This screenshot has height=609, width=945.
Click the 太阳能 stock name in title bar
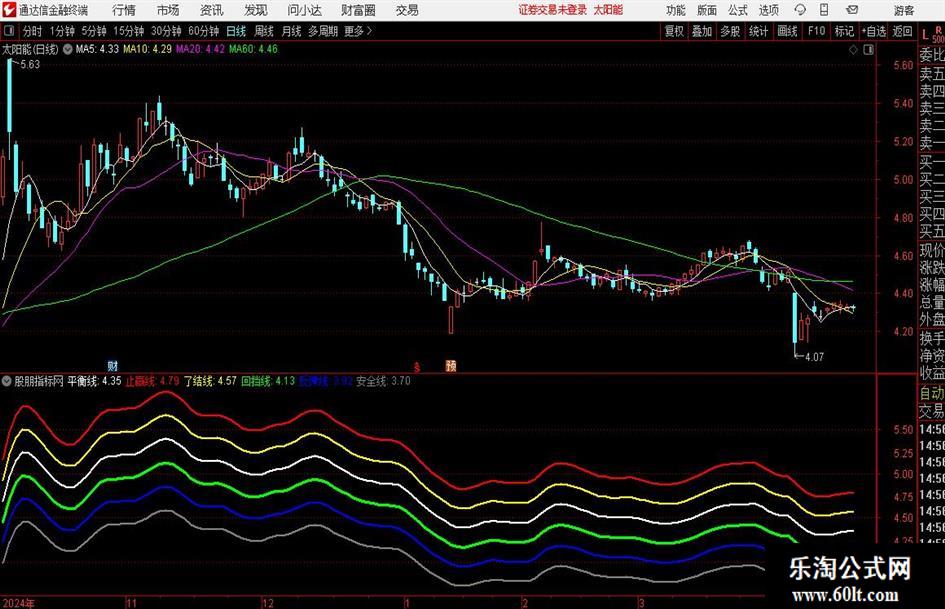(x=608, y=10)
